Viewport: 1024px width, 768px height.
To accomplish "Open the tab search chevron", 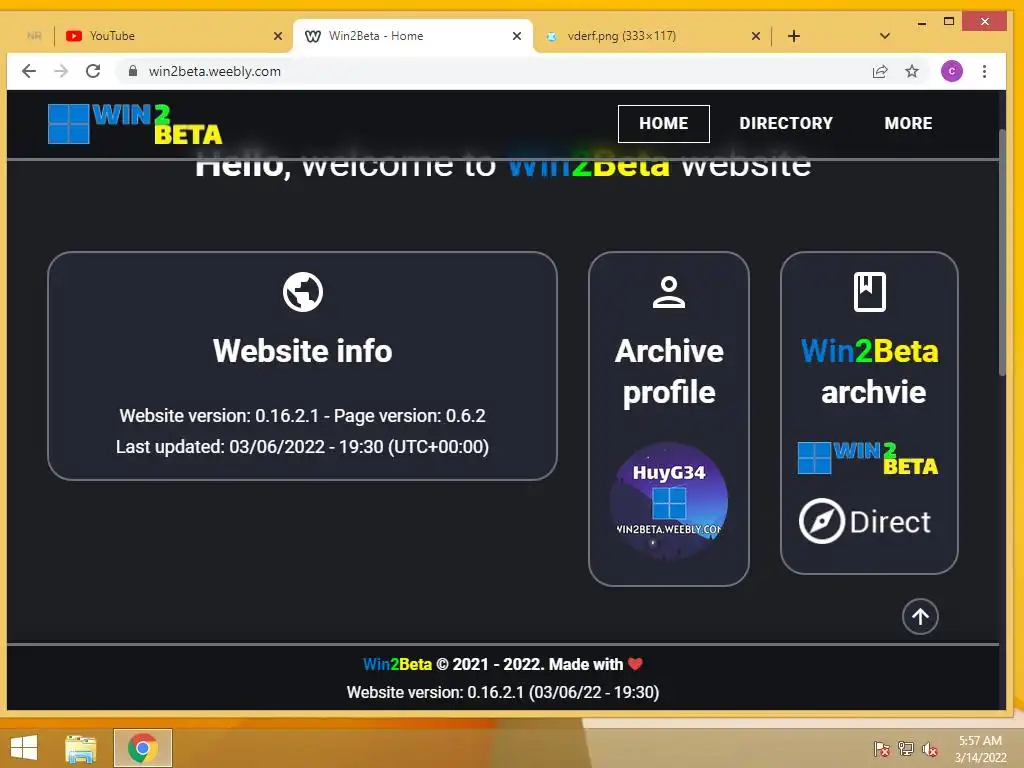I will pos(885,36).
